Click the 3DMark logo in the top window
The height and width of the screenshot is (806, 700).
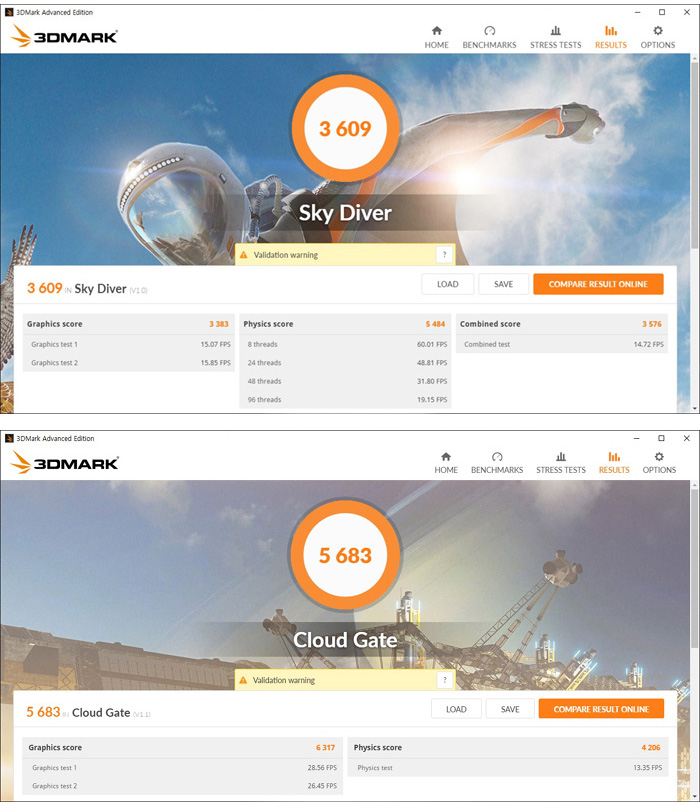pyautogui.click(x=64, y=36)
